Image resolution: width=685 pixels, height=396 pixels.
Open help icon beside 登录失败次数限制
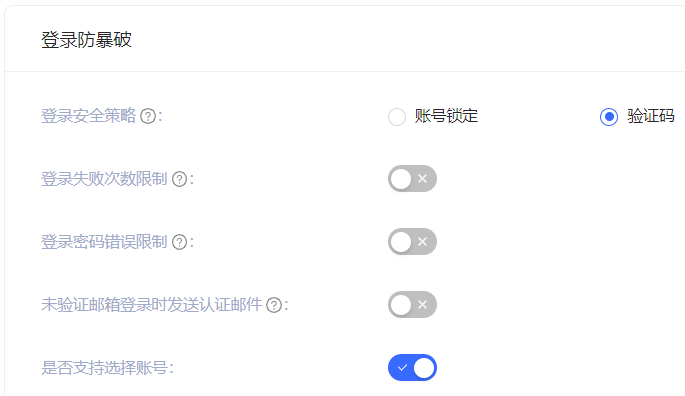(x=180, y=179)
